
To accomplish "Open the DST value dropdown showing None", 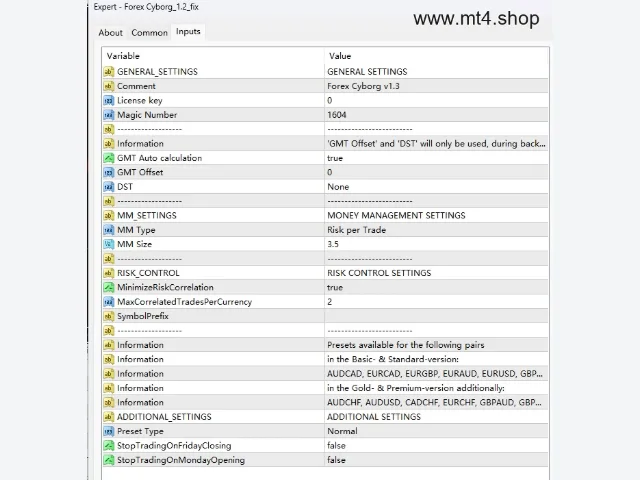I will [x=436, y=187].
